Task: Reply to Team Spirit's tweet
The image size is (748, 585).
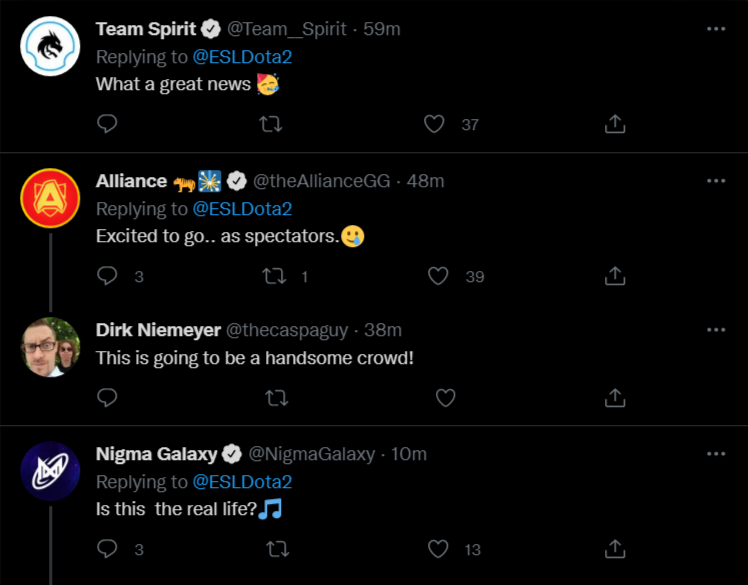Action: [x=107, y=124]
